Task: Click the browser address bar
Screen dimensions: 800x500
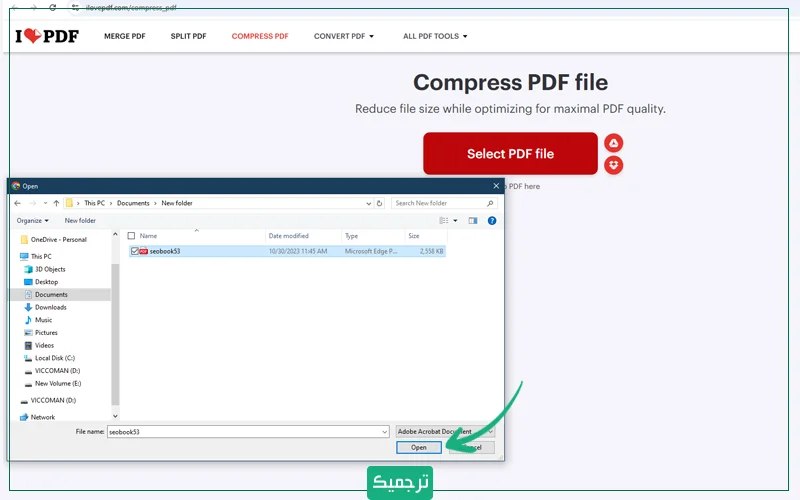Action: coord(131,7)
